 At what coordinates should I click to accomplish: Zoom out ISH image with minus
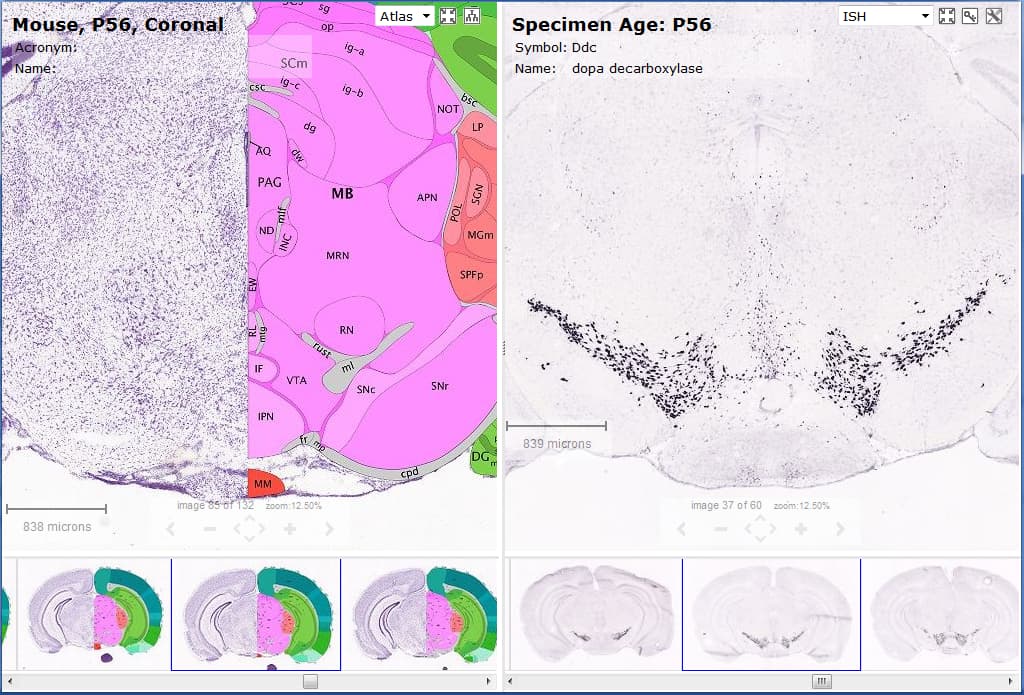[720, 528]
